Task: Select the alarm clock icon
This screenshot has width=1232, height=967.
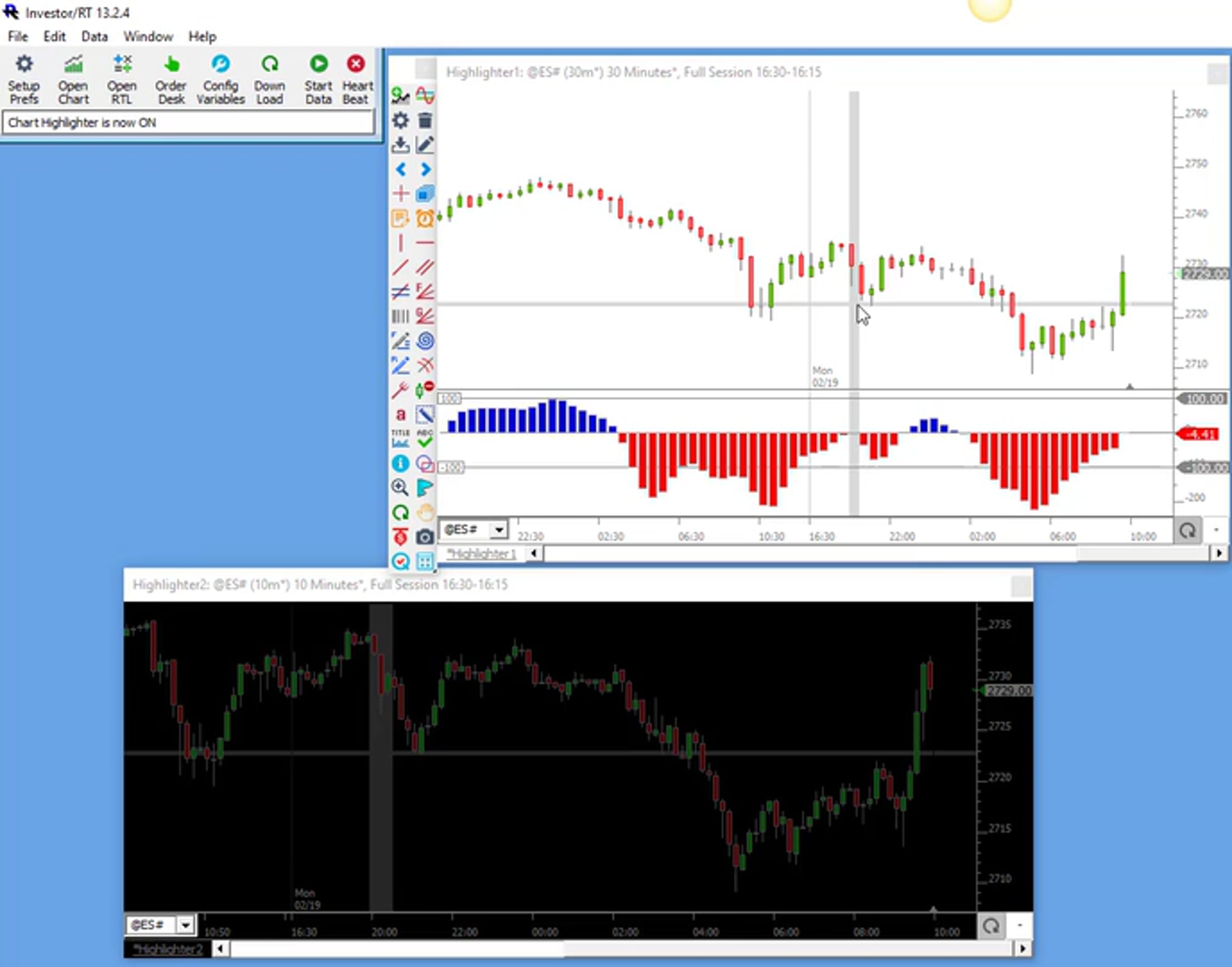Action: [425, 218]
